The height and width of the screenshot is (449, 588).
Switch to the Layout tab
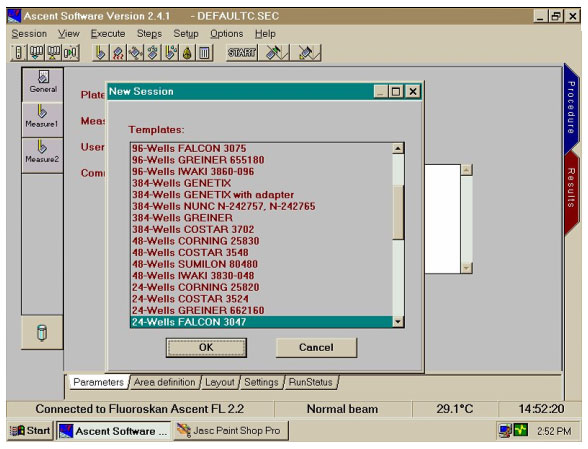click(x=219, y=382)
